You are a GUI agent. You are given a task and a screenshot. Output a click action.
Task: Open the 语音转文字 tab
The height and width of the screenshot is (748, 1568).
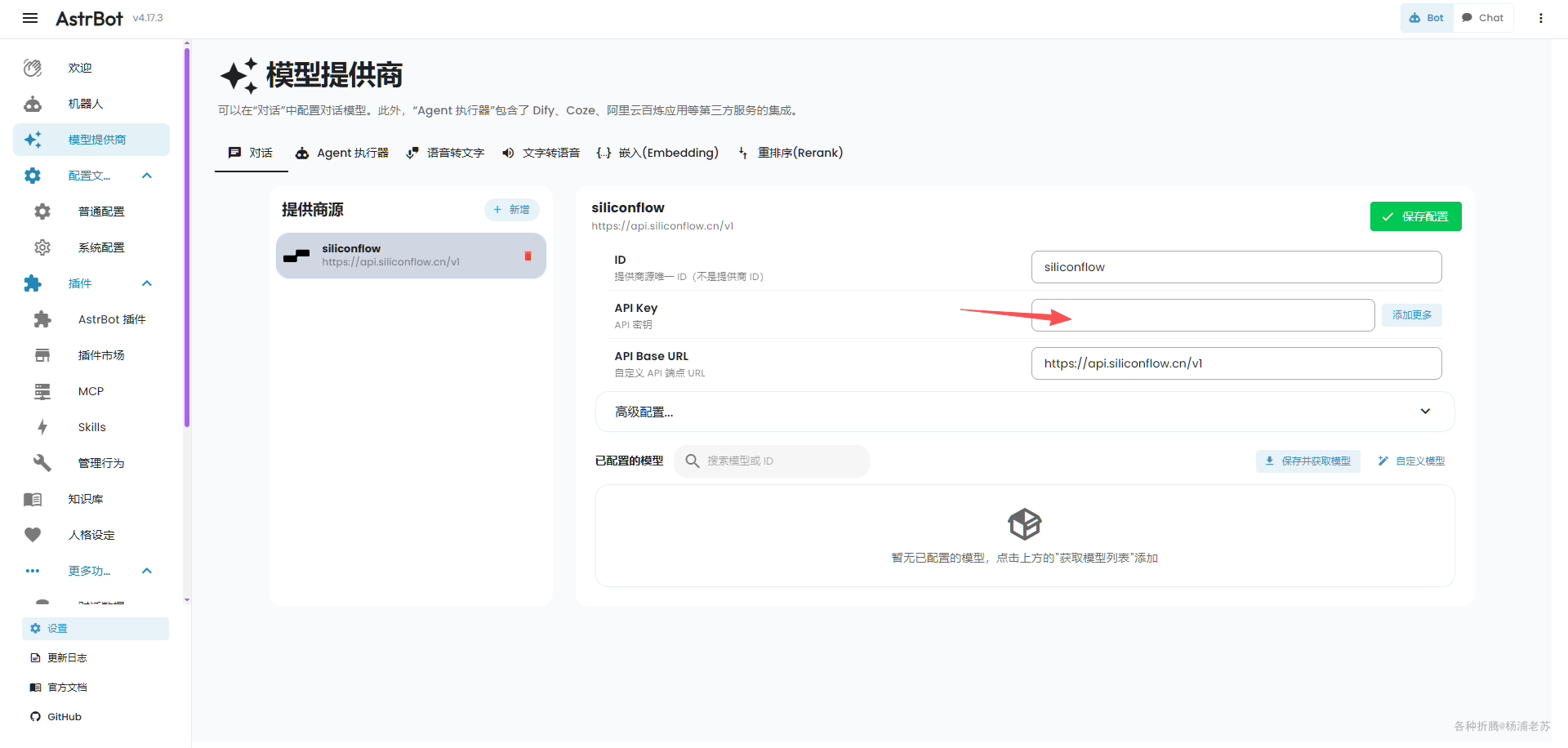click(x=446, y=153)
